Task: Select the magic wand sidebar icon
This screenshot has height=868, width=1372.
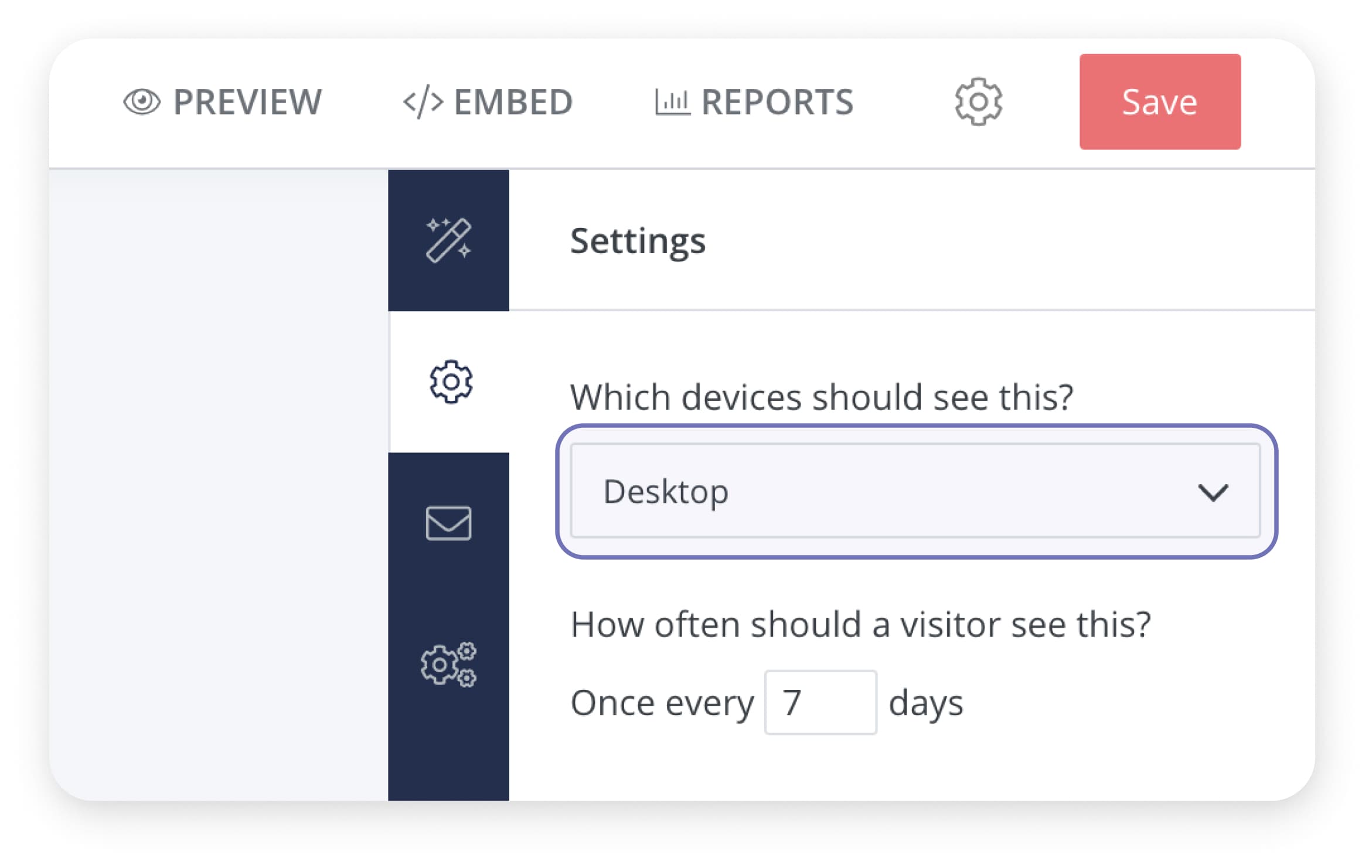Action: pos(448,240)
